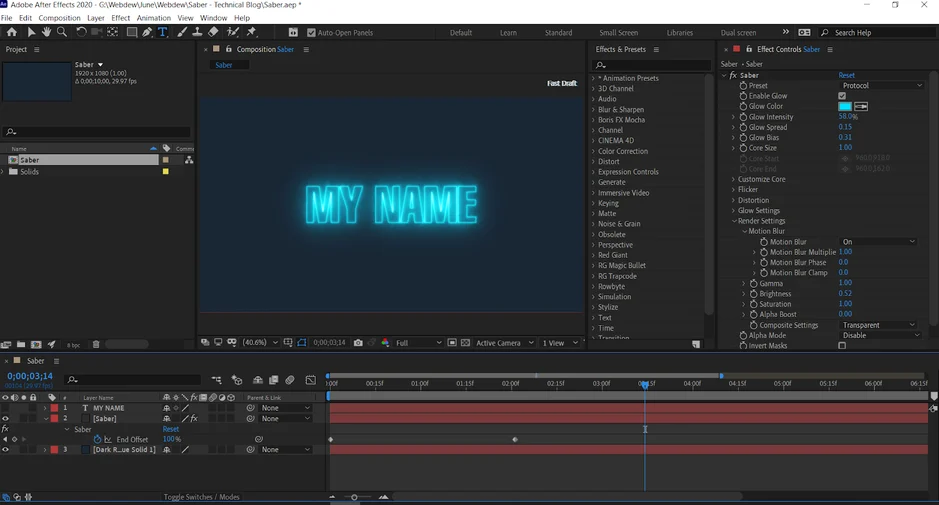The width and height of the screenshot is (939, 505).
Task: Select the Eraser tool
Action: click(x=214, y=32)
